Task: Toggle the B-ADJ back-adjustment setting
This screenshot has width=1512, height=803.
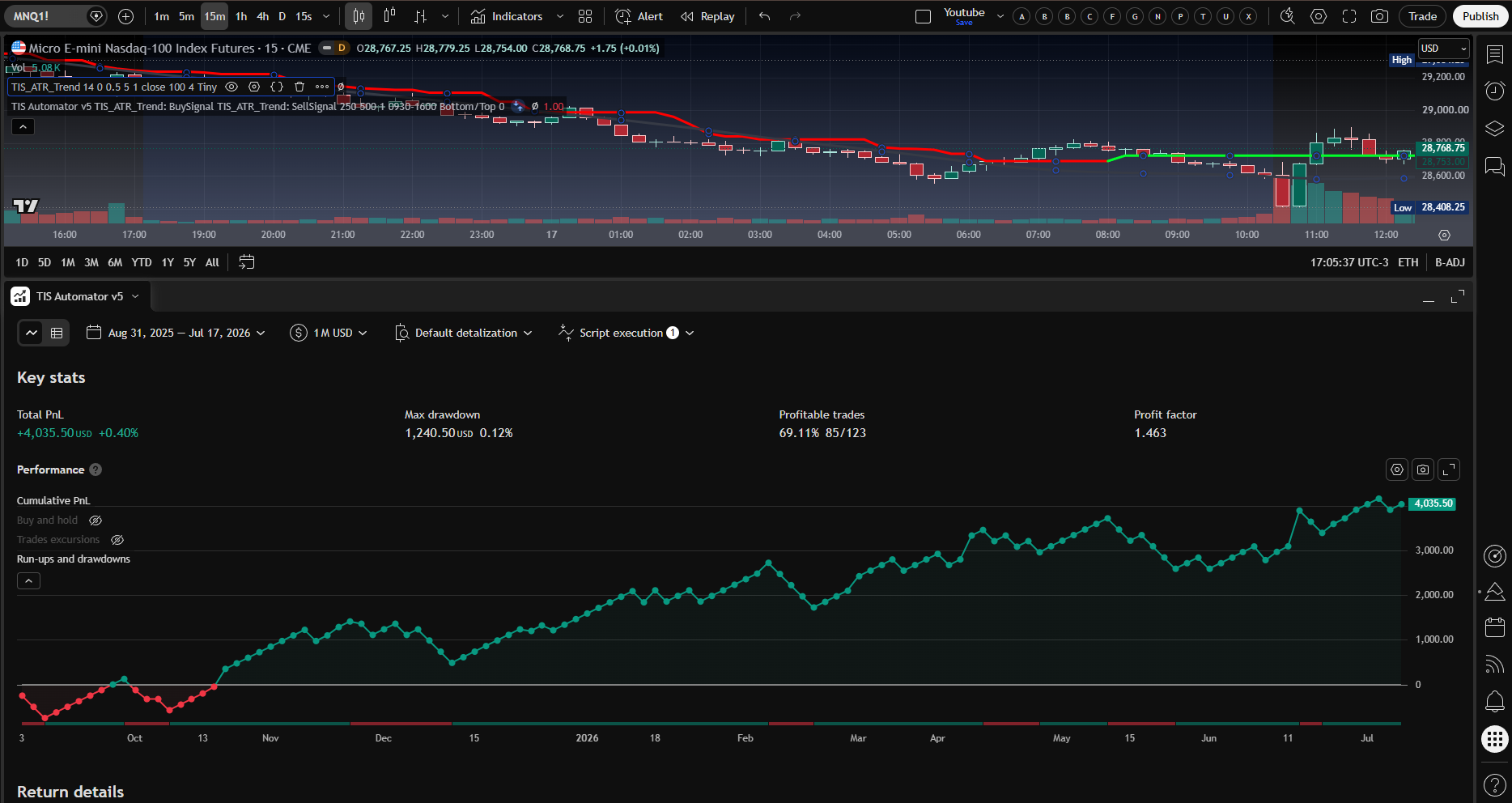Action: pos(1450,262)
